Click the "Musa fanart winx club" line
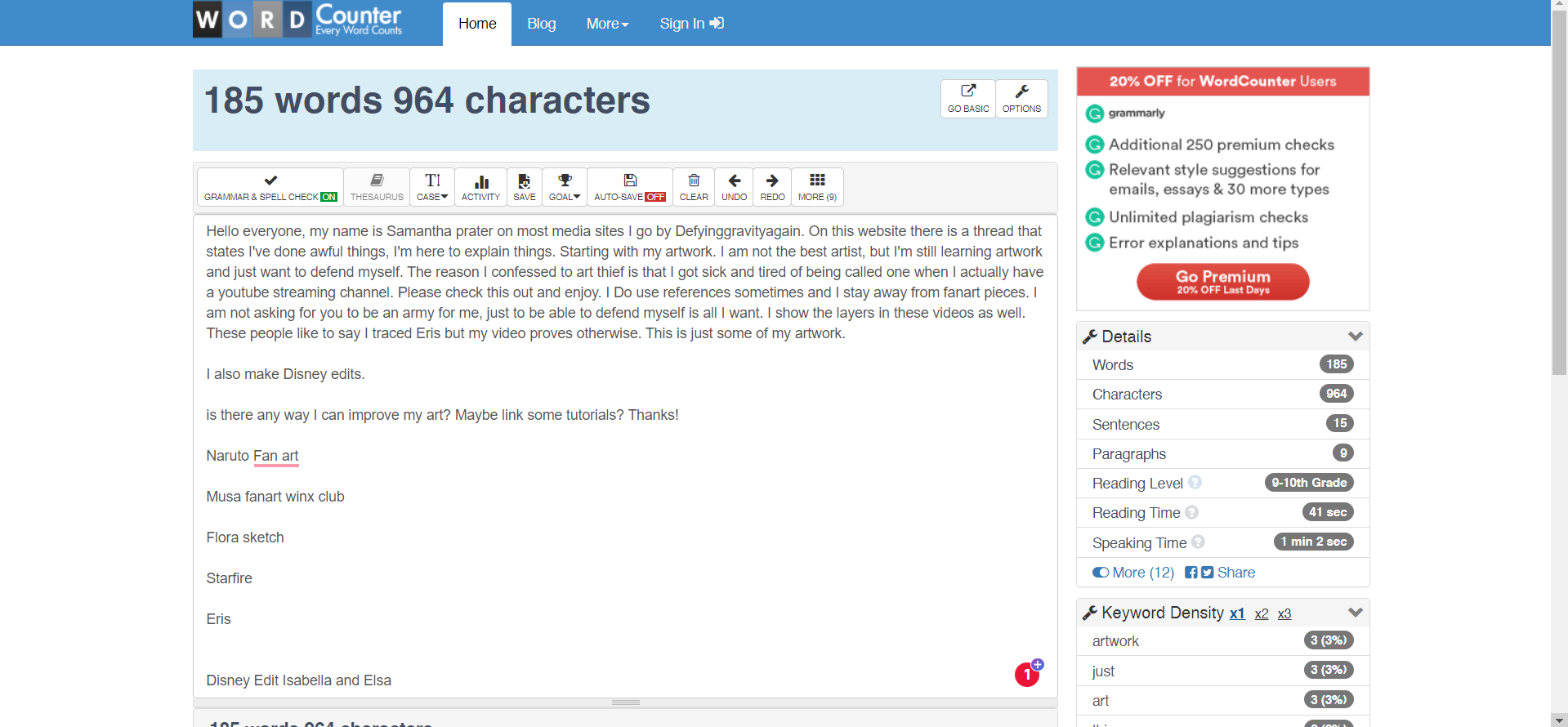1568x727 pixels. [275, 497]
